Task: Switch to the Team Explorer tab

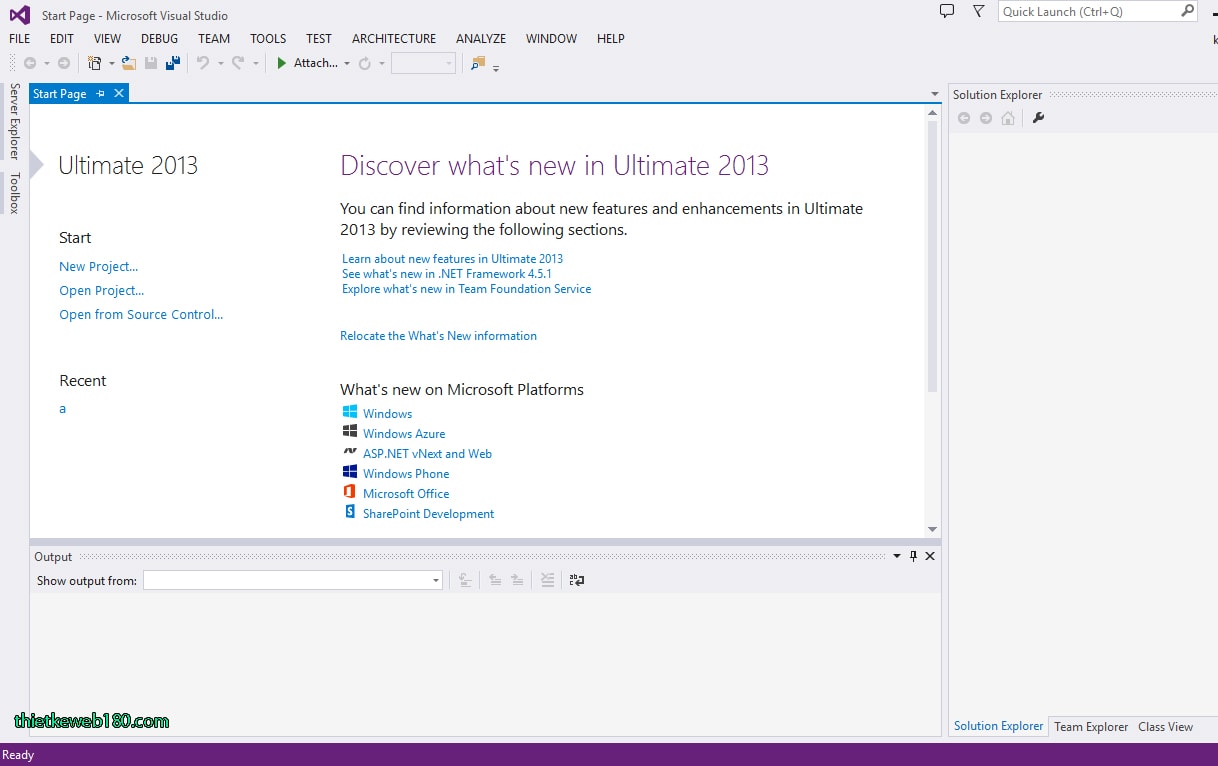Action: coord(1090,727)
